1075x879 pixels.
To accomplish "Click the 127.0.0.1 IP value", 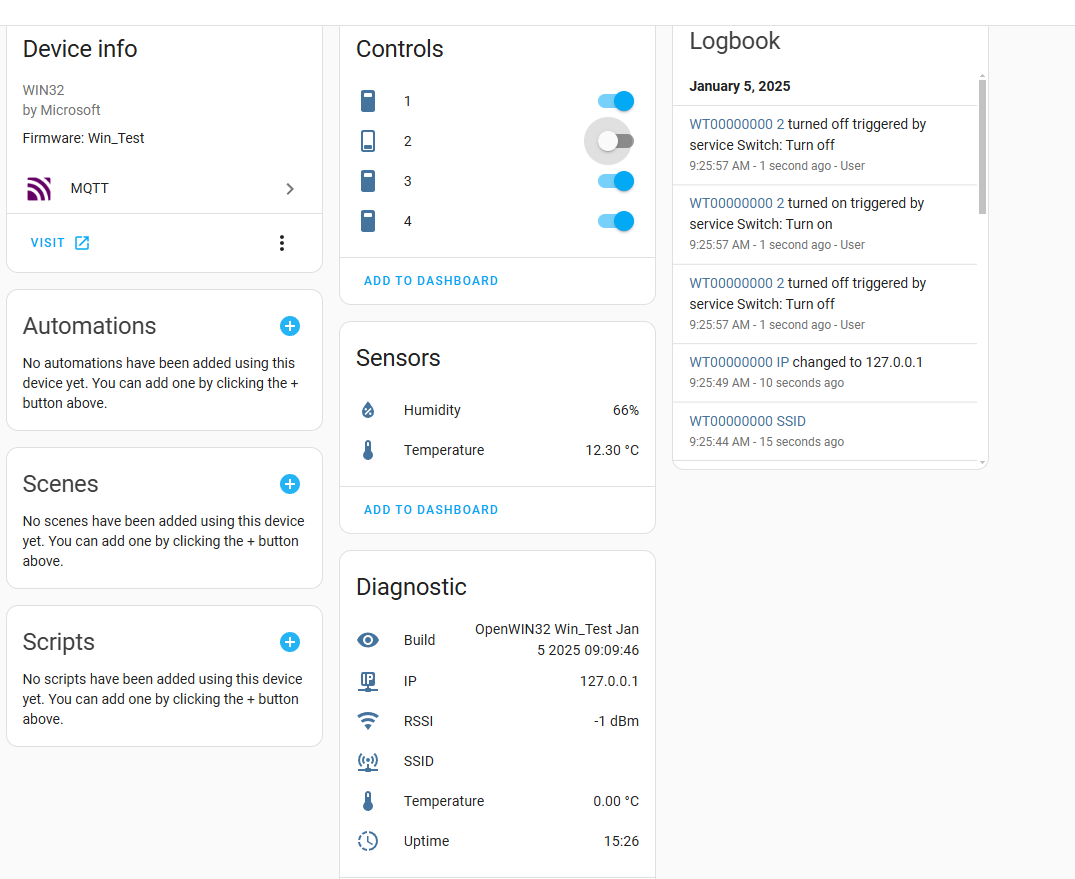I will [x=609, y=681].
